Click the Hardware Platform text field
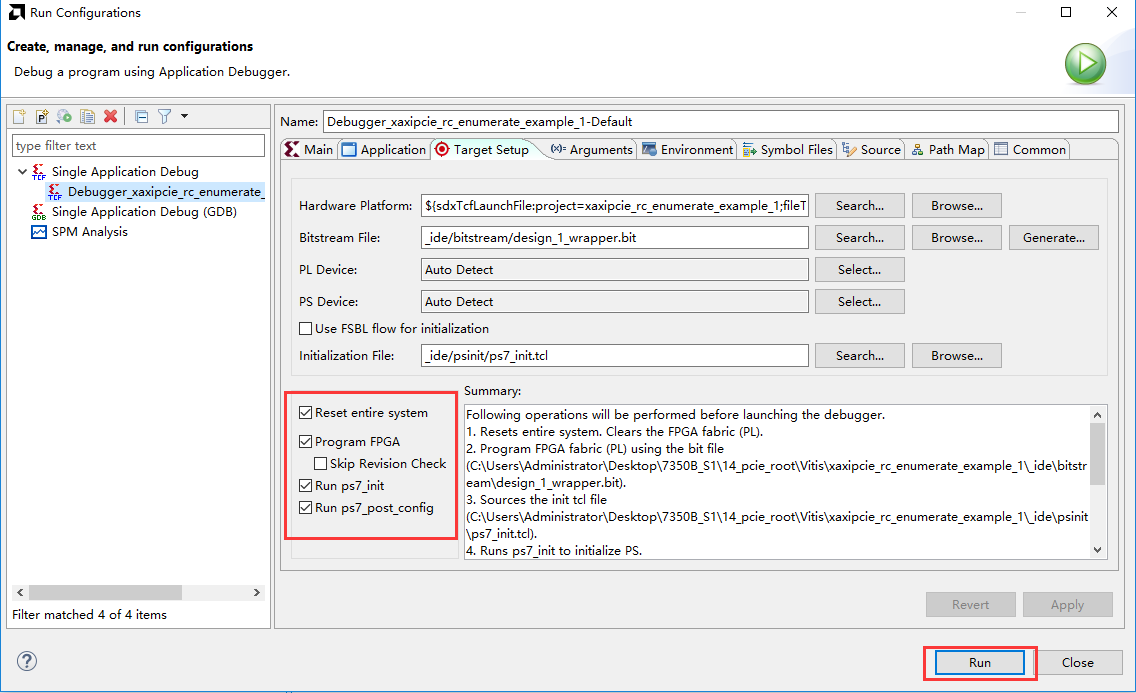Screen dimensions: 1136x693 pyautogui.click(x=614, y=206)
